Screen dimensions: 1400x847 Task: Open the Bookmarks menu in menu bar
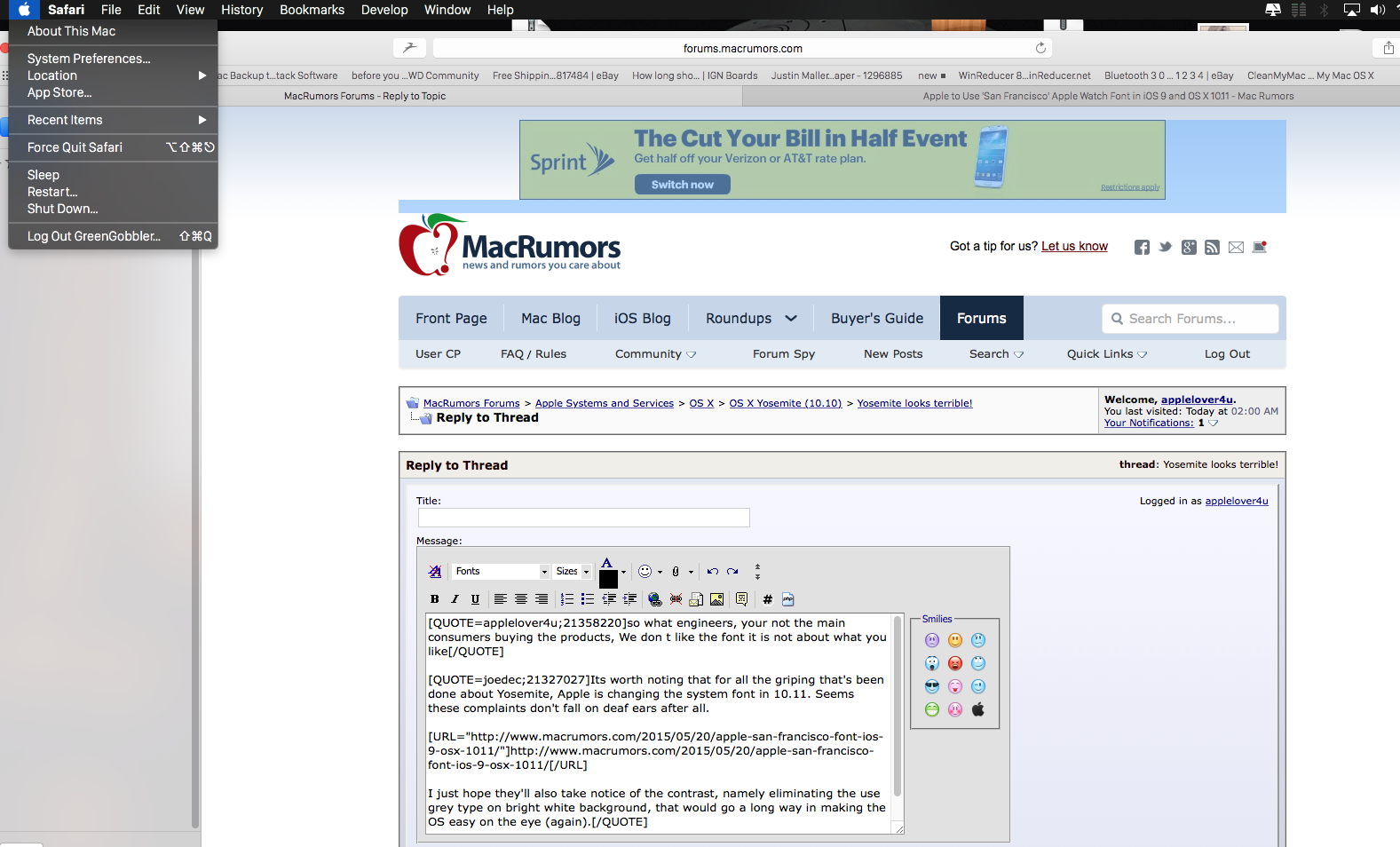pos(312,10)
